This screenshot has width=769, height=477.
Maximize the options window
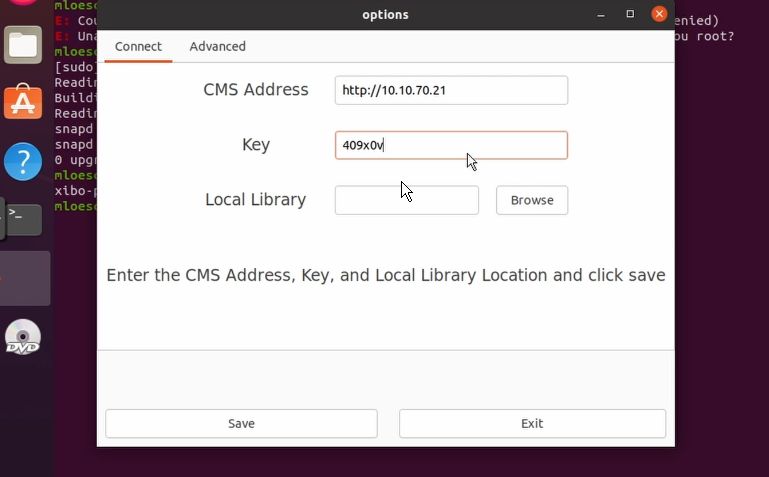click(630, 14)
